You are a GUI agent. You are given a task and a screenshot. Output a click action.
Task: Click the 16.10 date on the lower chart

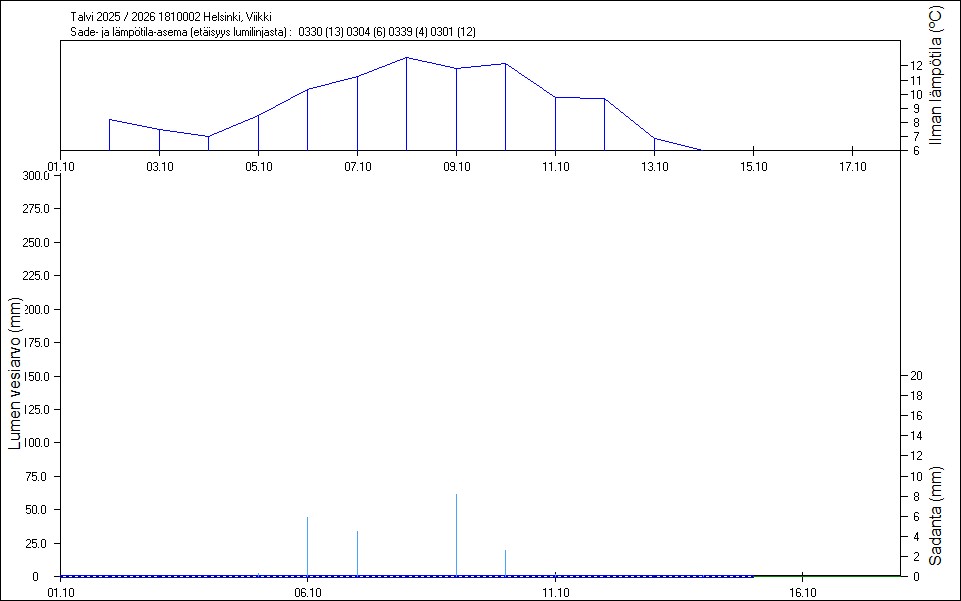point(803,592)
